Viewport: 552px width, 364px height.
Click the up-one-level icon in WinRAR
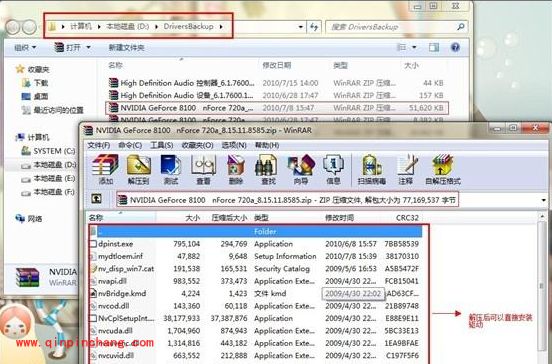96,199
